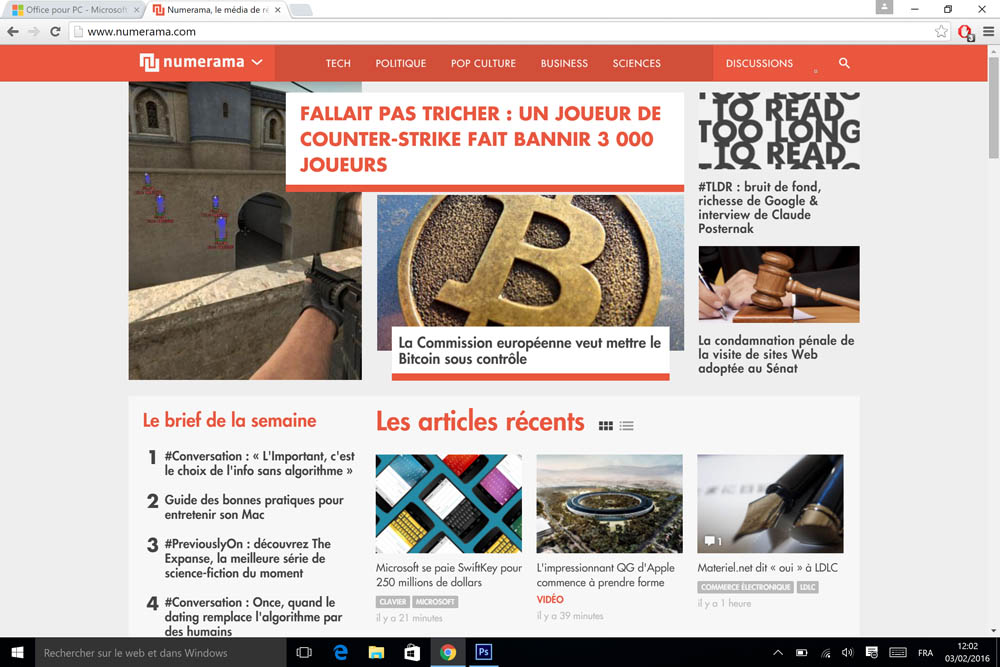Open the #TLDR bruit de fond article
The image size is (1000, 667).
coord(760,207)
